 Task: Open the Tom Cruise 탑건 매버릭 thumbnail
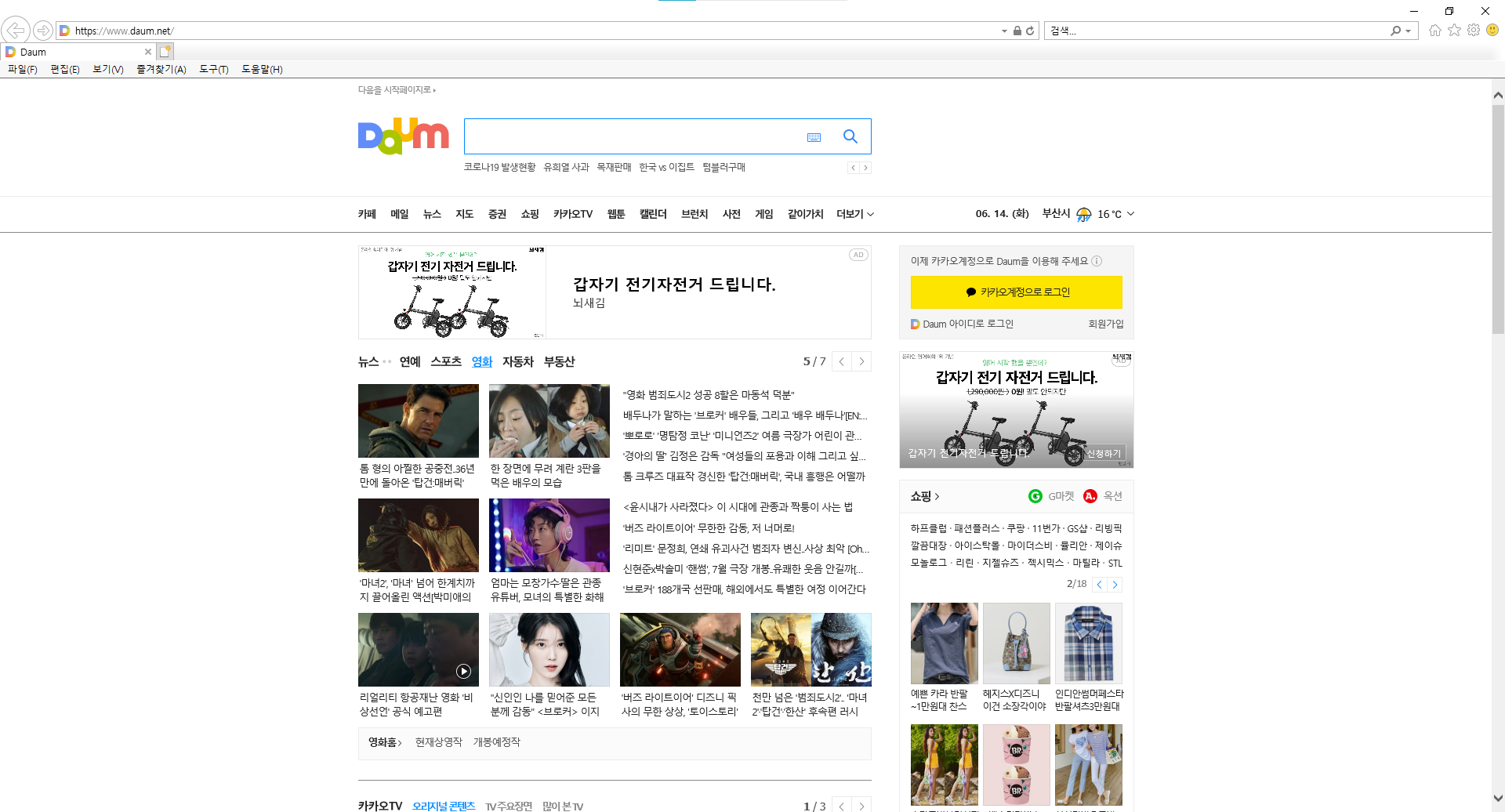coord(418,421)
